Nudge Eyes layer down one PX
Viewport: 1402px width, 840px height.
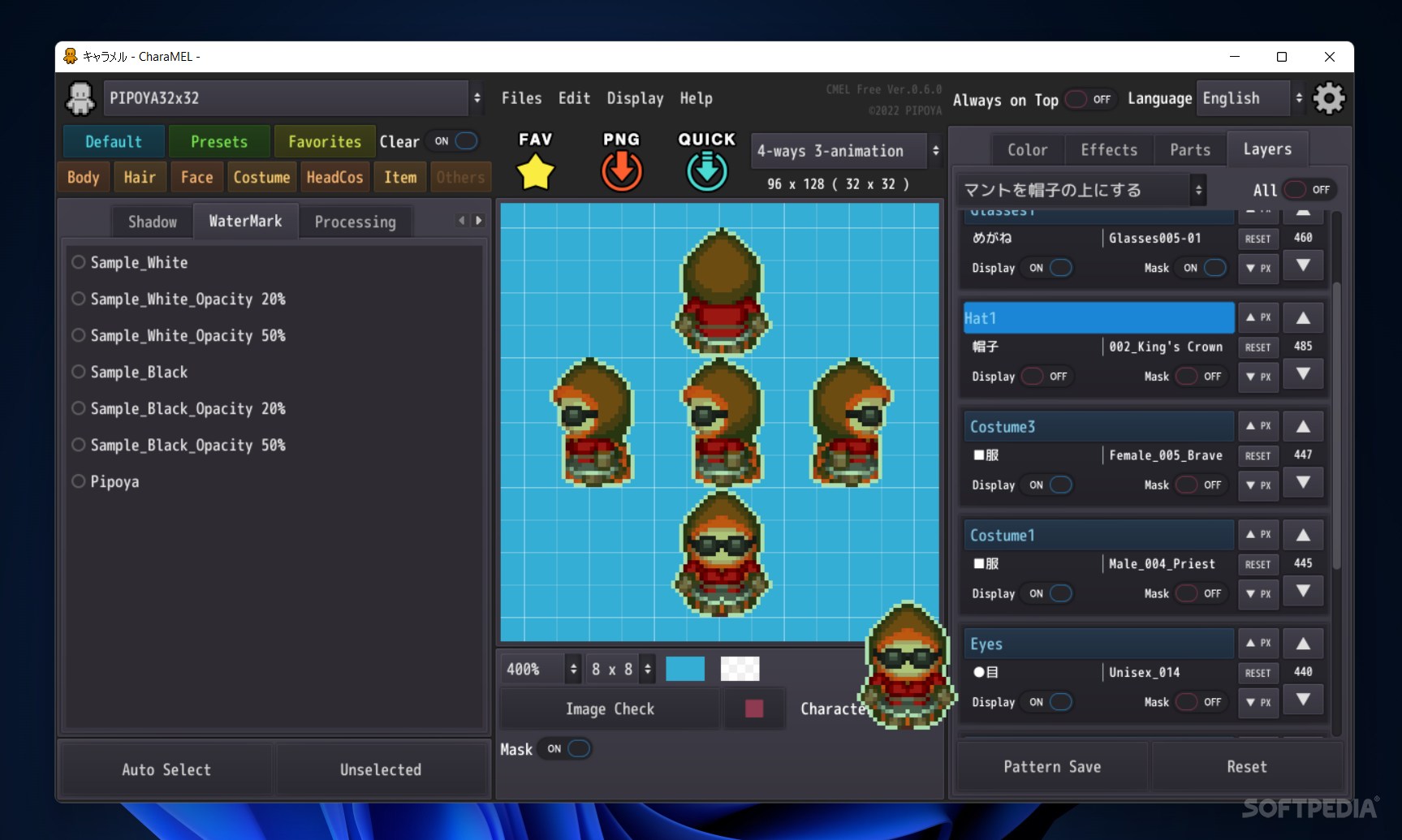click(x=1258, y=703)
